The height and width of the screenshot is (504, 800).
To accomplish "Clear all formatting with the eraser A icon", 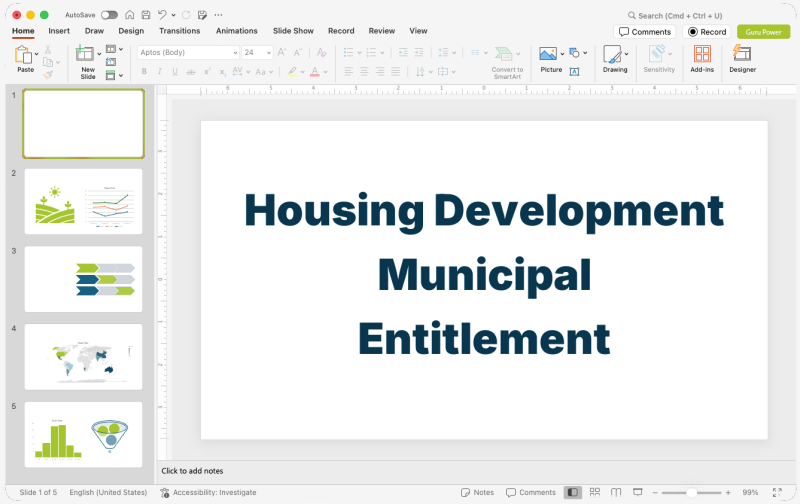I will pos(321,52).
